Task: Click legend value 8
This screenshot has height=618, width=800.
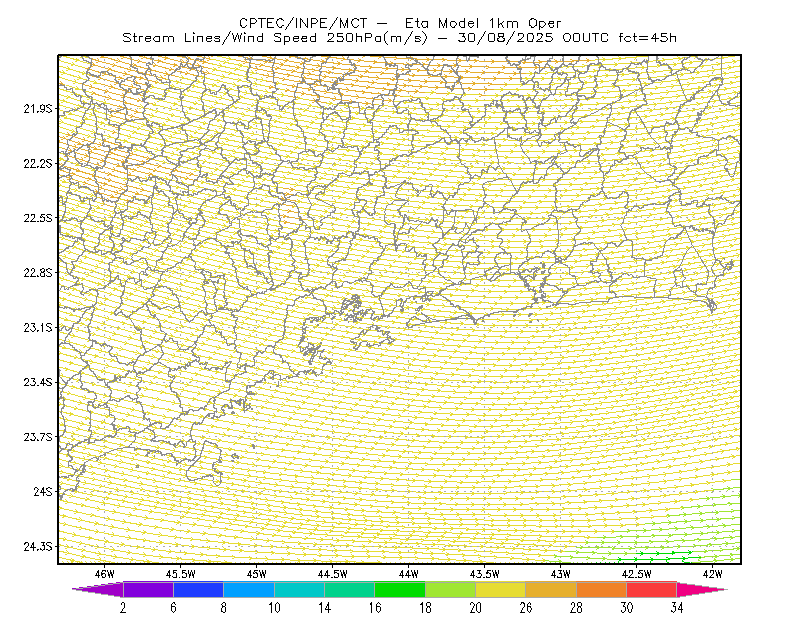Action: pyautogui.click(x=223, y=608)
